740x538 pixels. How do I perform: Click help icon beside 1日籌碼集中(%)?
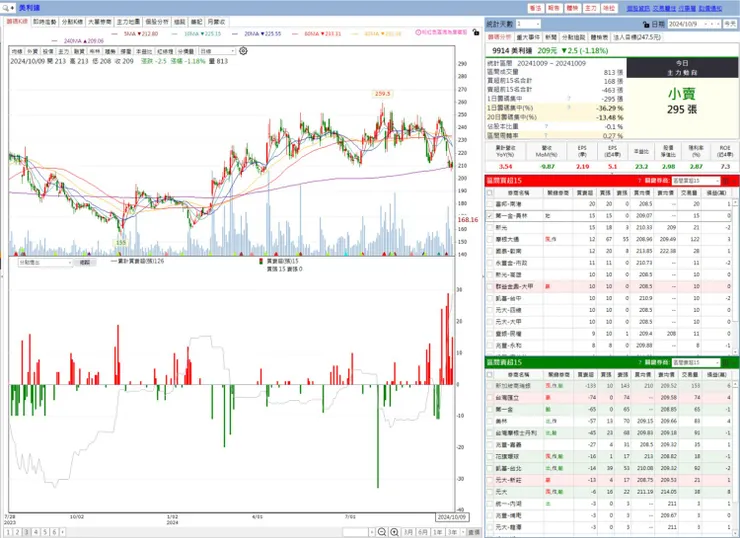(x=569, y=108)
